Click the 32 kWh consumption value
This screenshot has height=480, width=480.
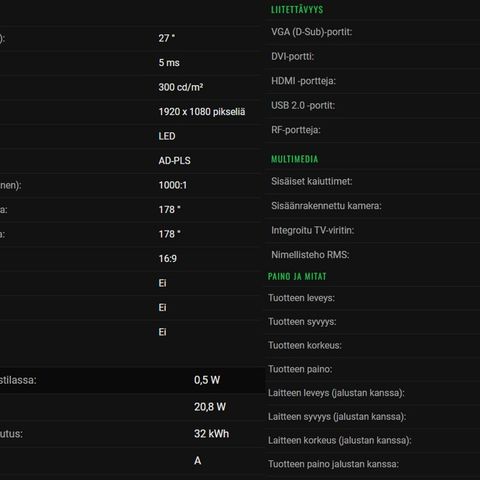pos(211,434)
